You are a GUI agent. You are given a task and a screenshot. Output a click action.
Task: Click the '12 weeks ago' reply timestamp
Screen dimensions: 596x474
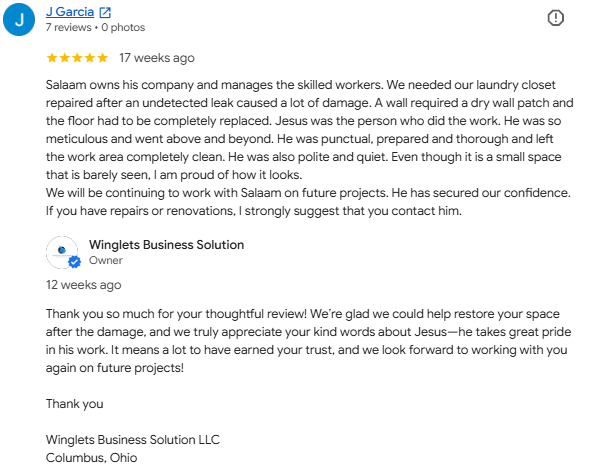pos(84,285)
